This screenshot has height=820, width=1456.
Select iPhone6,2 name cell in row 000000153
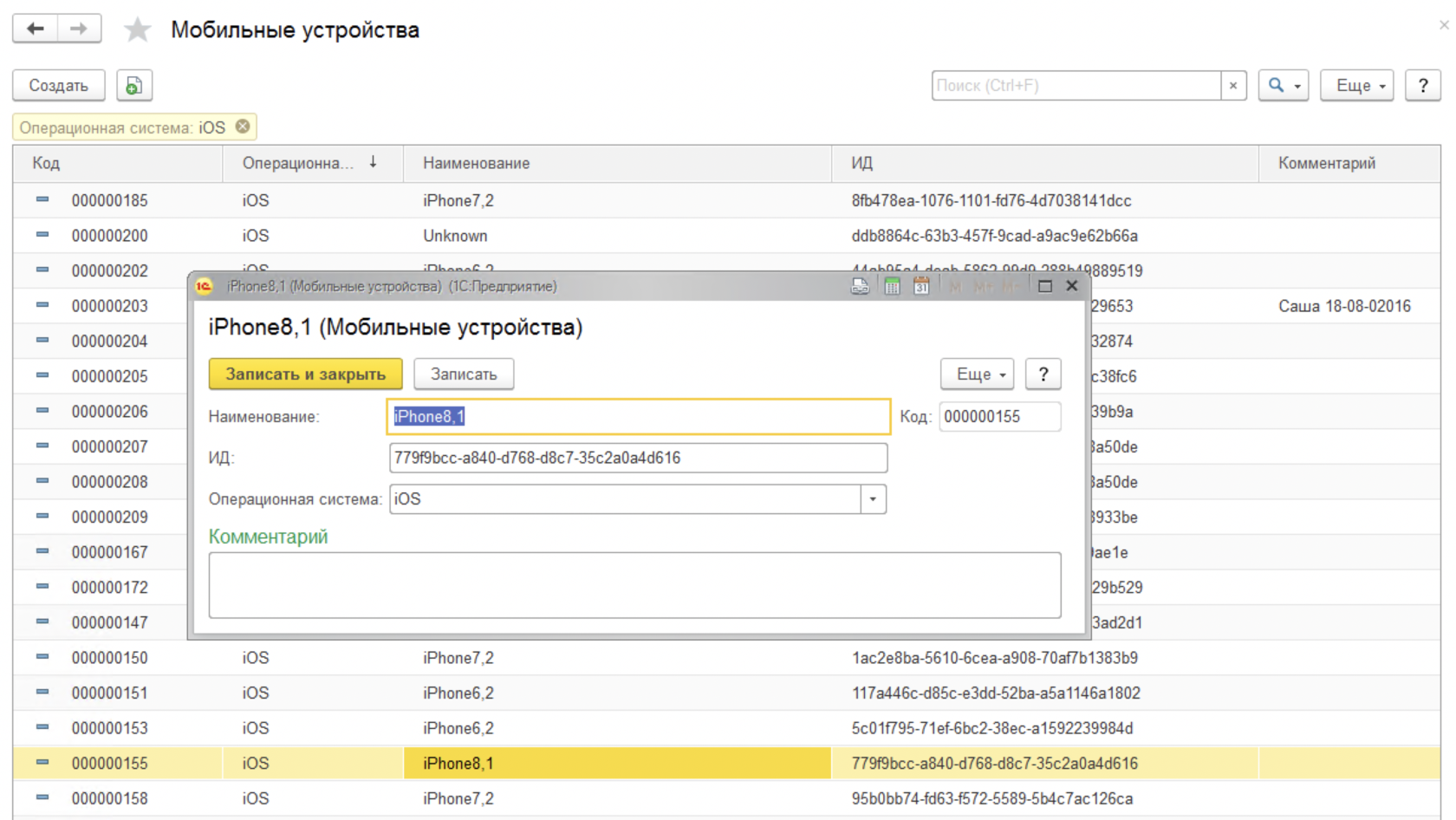click(x=617, y=727)
